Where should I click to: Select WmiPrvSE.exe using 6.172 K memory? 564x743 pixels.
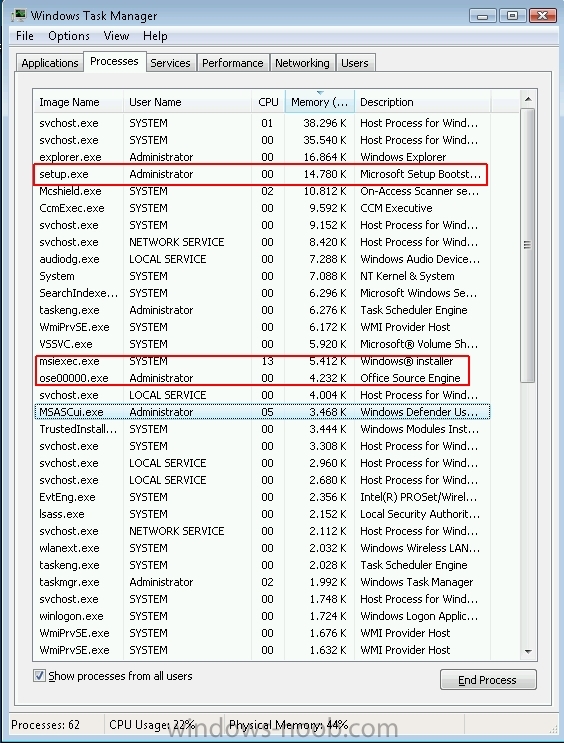[262, 327]
